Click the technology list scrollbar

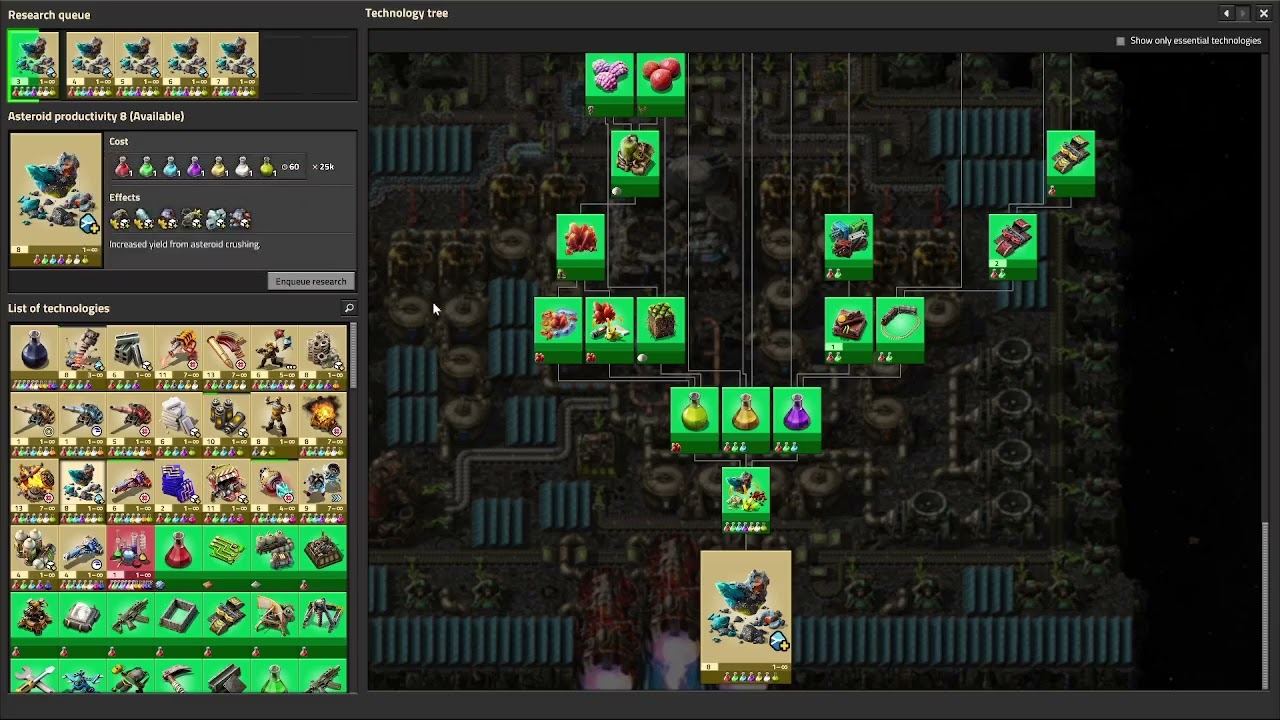point(353,355)
